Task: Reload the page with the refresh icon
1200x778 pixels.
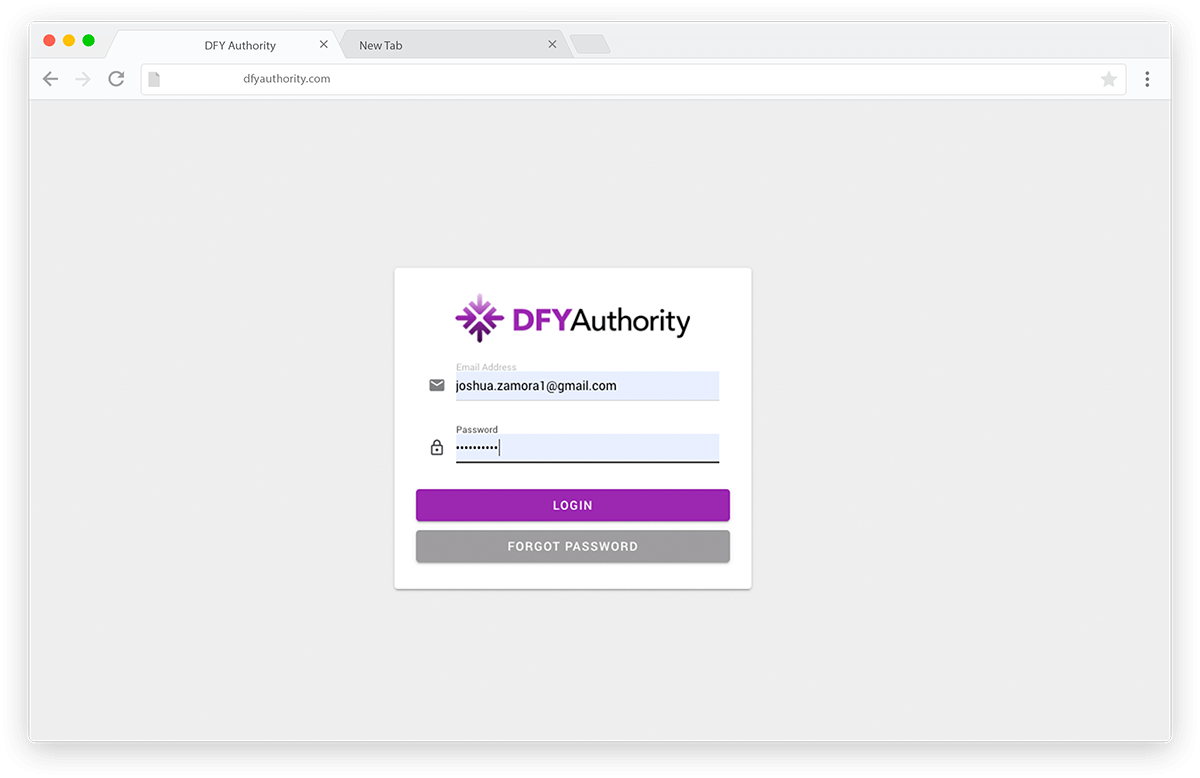Action: click(116, 79)
